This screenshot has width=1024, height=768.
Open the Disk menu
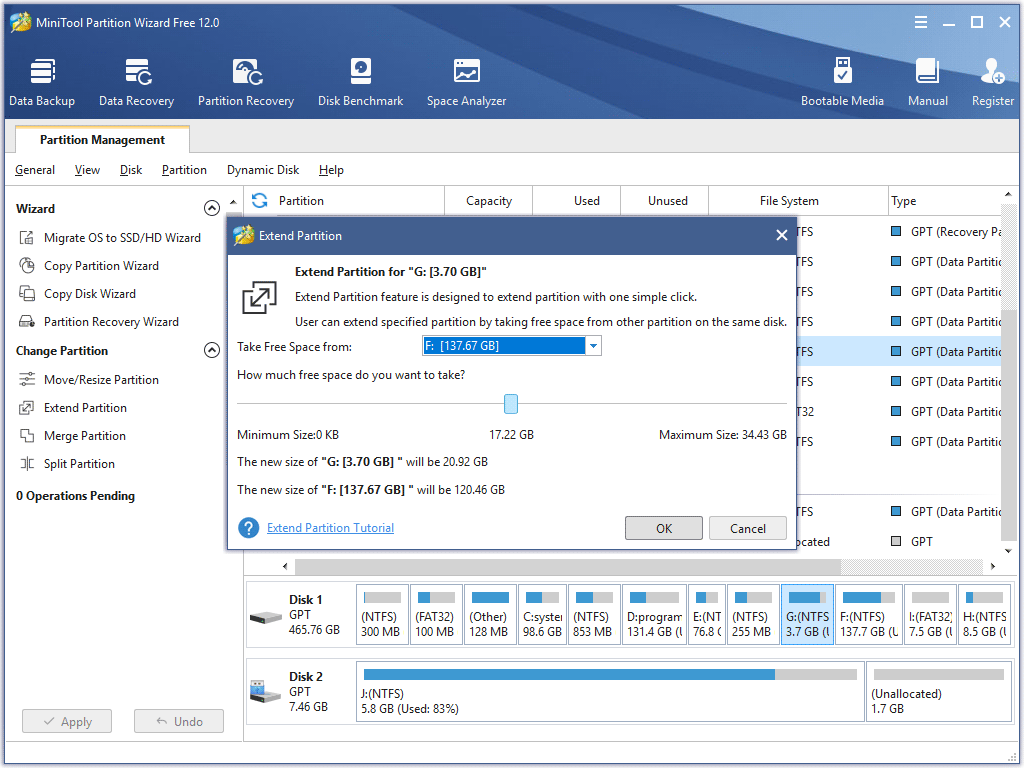pyautogui.click(x=131, y=170)
